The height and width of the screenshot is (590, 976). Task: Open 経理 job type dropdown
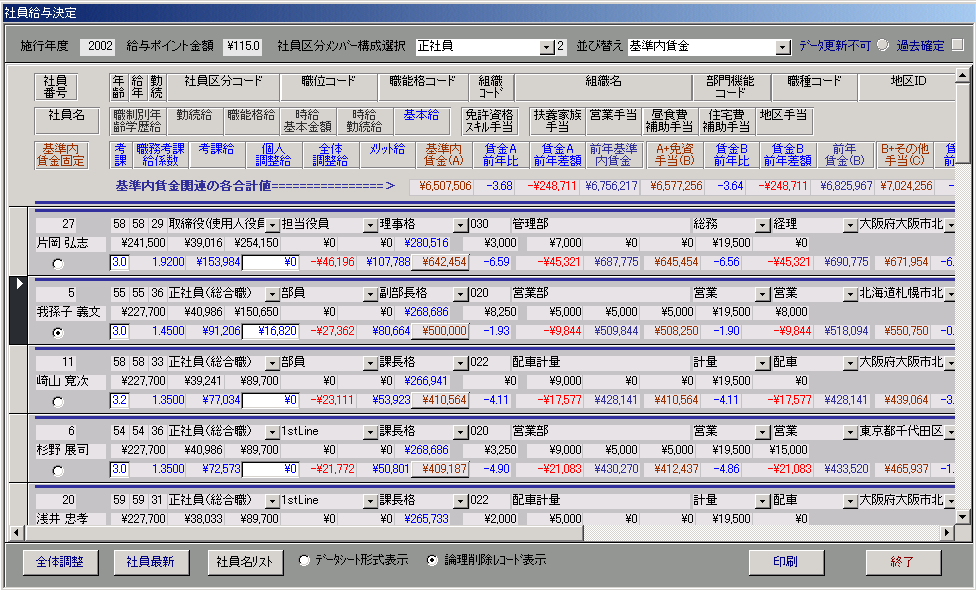coord(850,225)
